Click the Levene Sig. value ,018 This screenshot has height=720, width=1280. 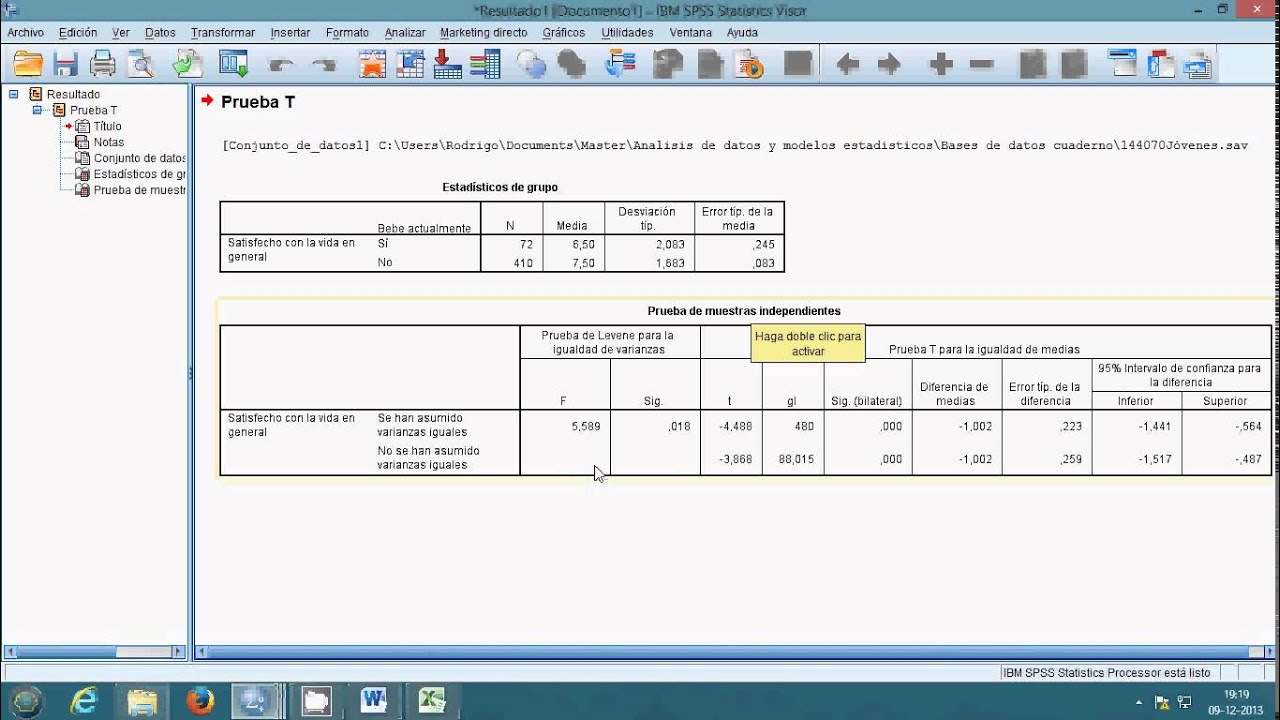point(679,426)
